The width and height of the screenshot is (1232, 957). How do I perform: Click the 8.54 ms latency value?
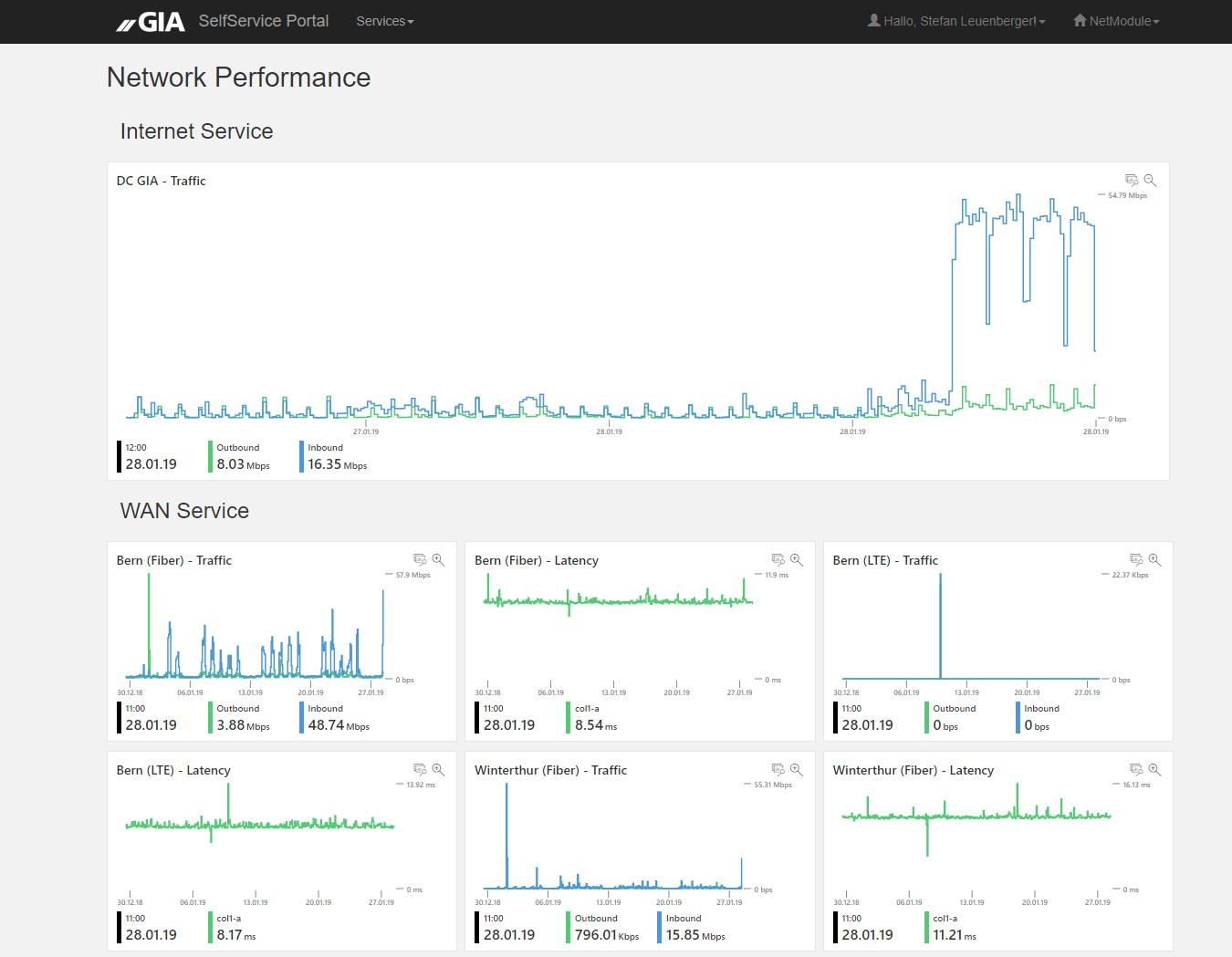coord(596,725)
